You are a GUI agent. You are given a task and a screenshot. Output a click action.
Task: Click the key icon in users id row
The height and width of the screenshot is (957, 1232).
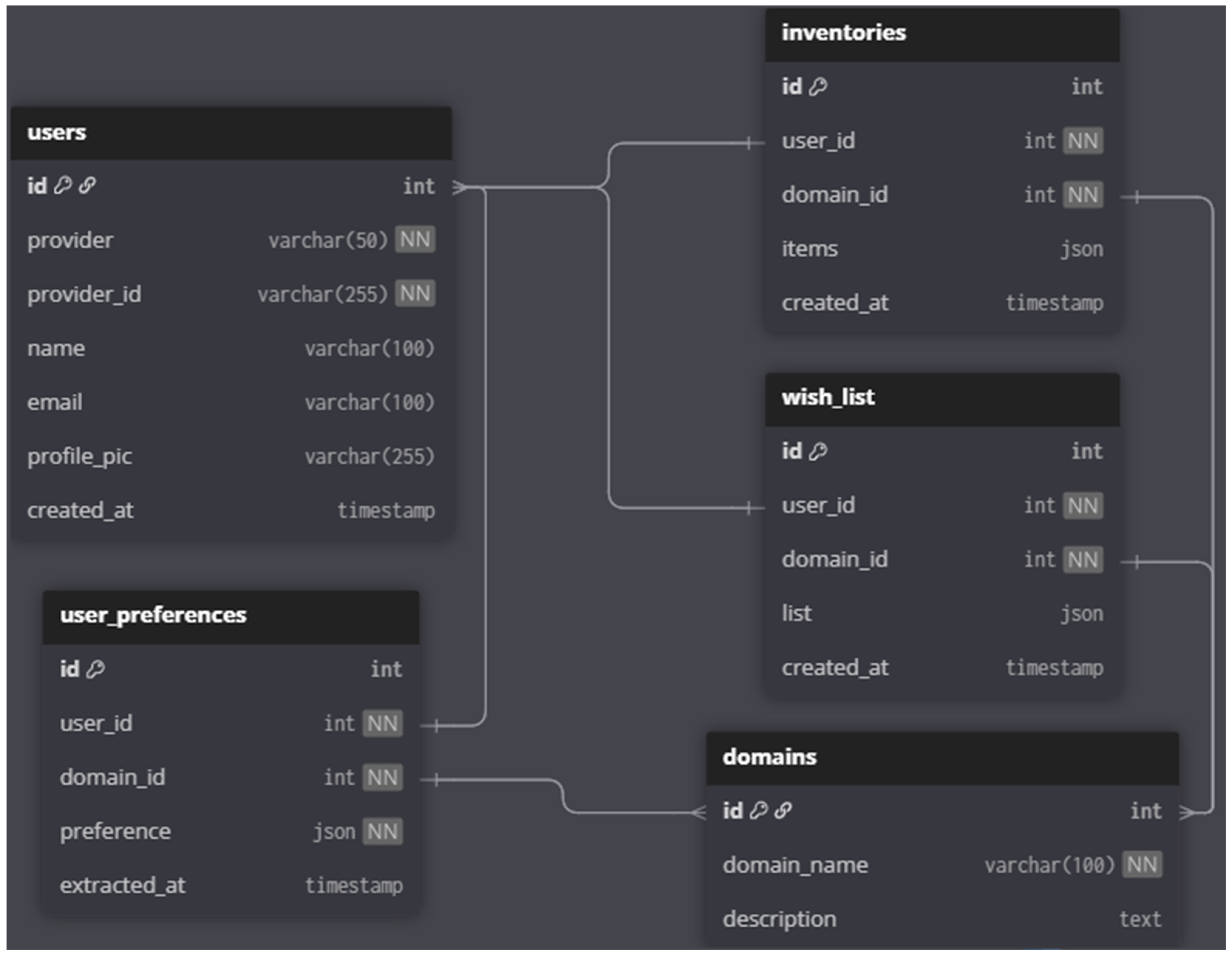click(x=63, y=185)
